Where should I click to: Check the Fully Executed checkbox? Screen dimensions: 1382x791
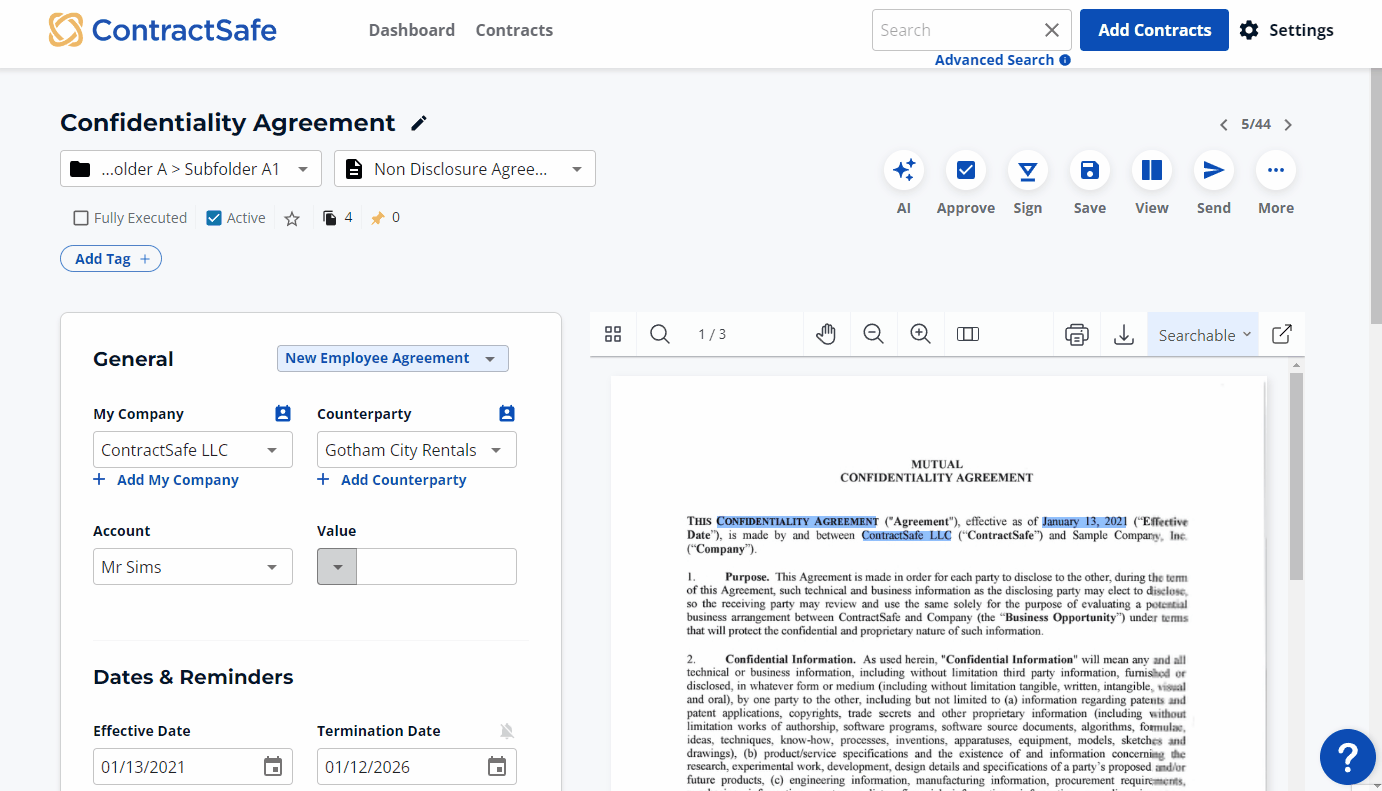coord(82,218)
